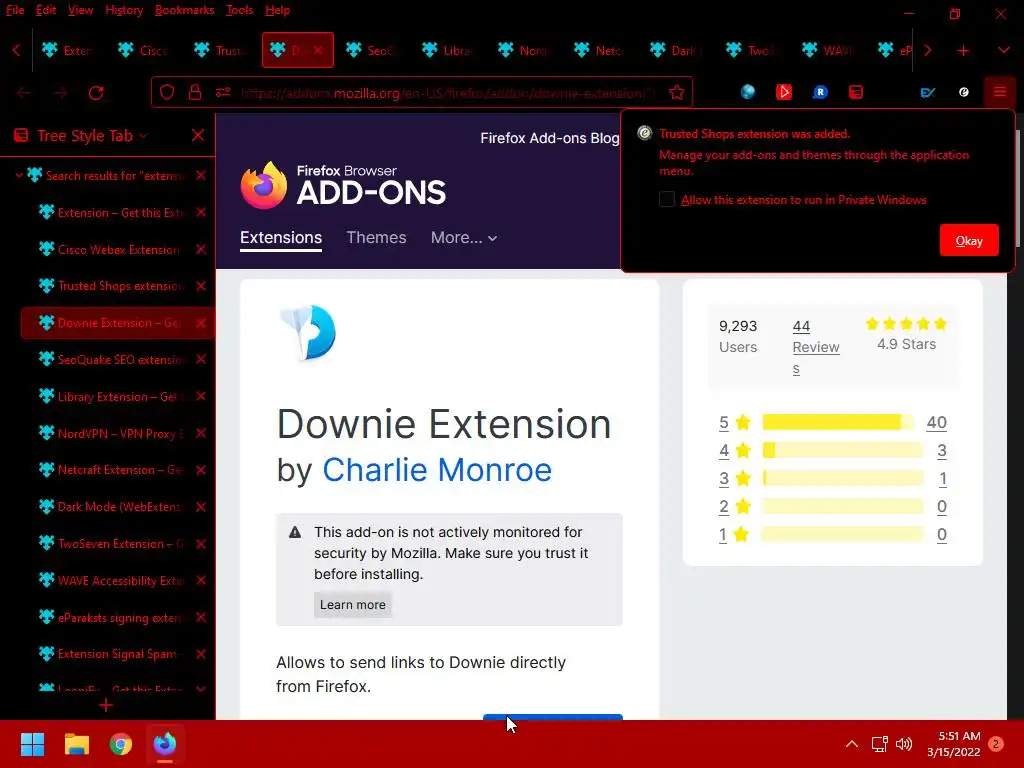Image resolution: width=1024 pixels, height=768 pixels.
Task: Click Okay in the extension added popup
Action: pyautogui.click(x=969, y=240)
